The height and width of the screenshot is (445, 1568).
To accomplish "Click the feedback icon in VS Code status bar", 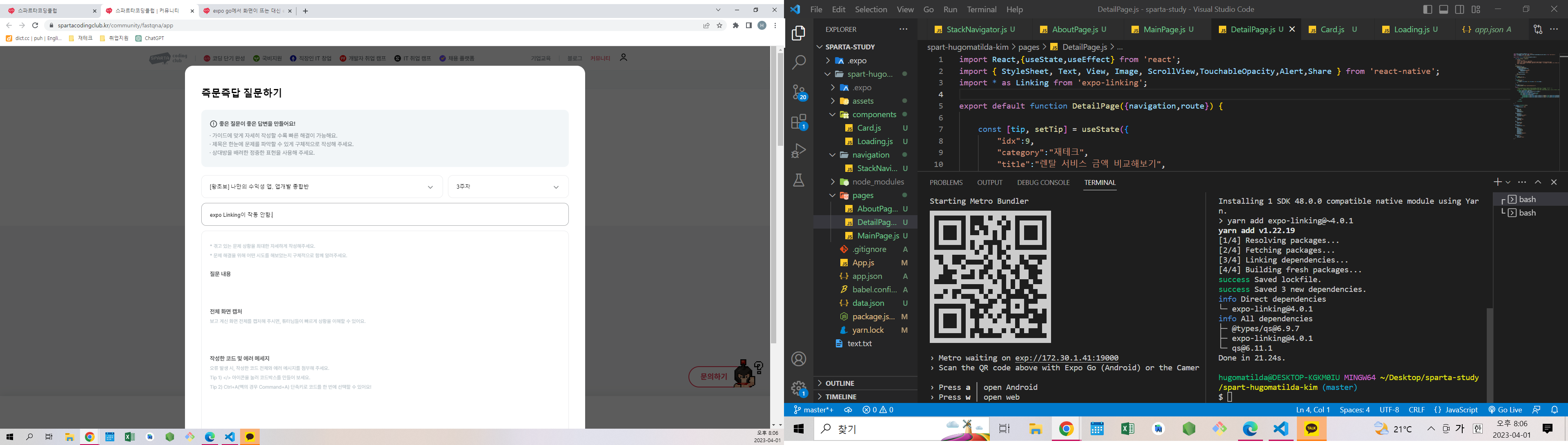I will [1536, 410].
